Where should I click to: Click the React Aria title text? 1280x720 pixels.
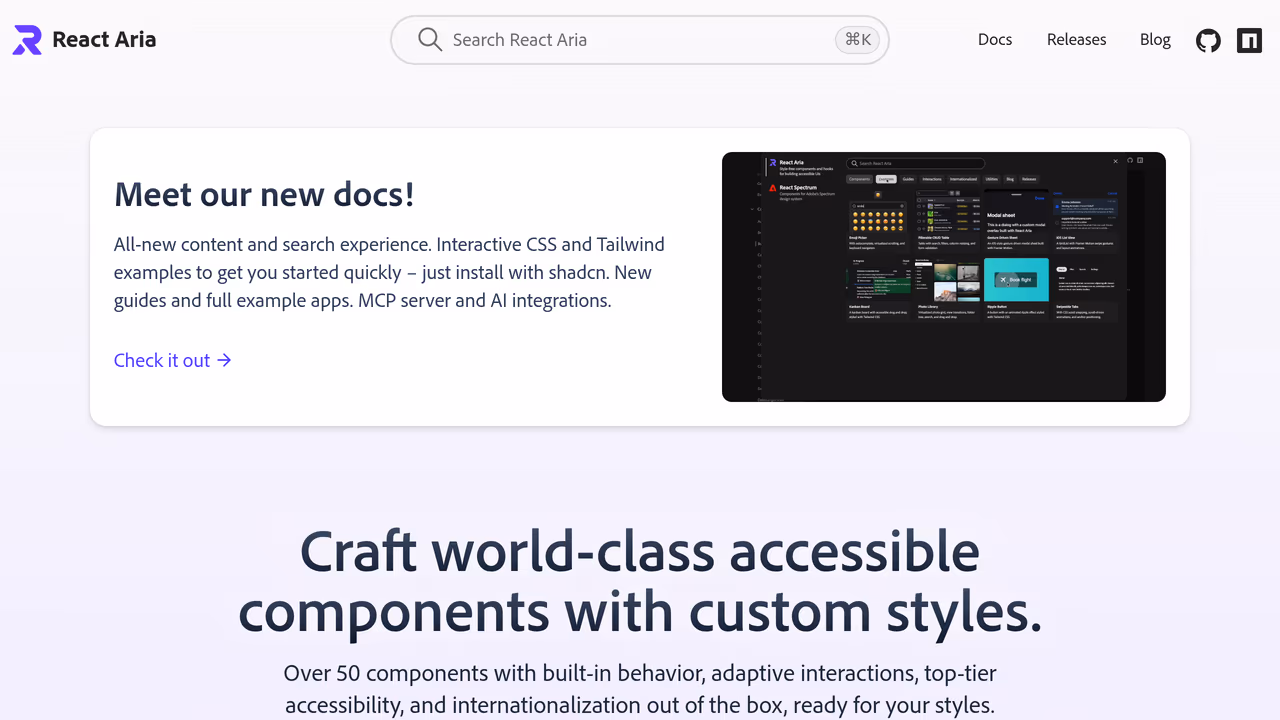pyautogui.click(x=104, y=40)
